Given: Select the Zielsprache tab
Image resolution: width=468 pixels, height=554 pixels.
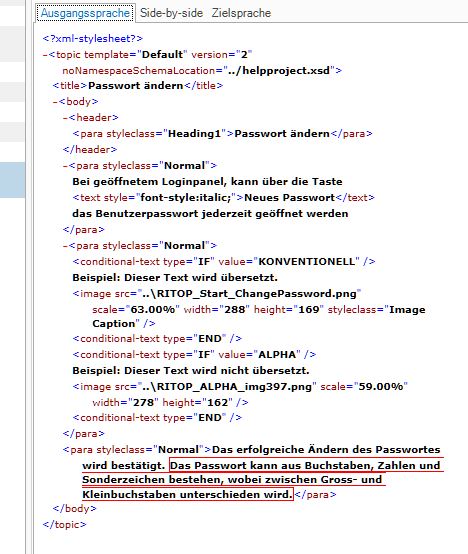Looking at the screenshot, I should pos(241,13).
